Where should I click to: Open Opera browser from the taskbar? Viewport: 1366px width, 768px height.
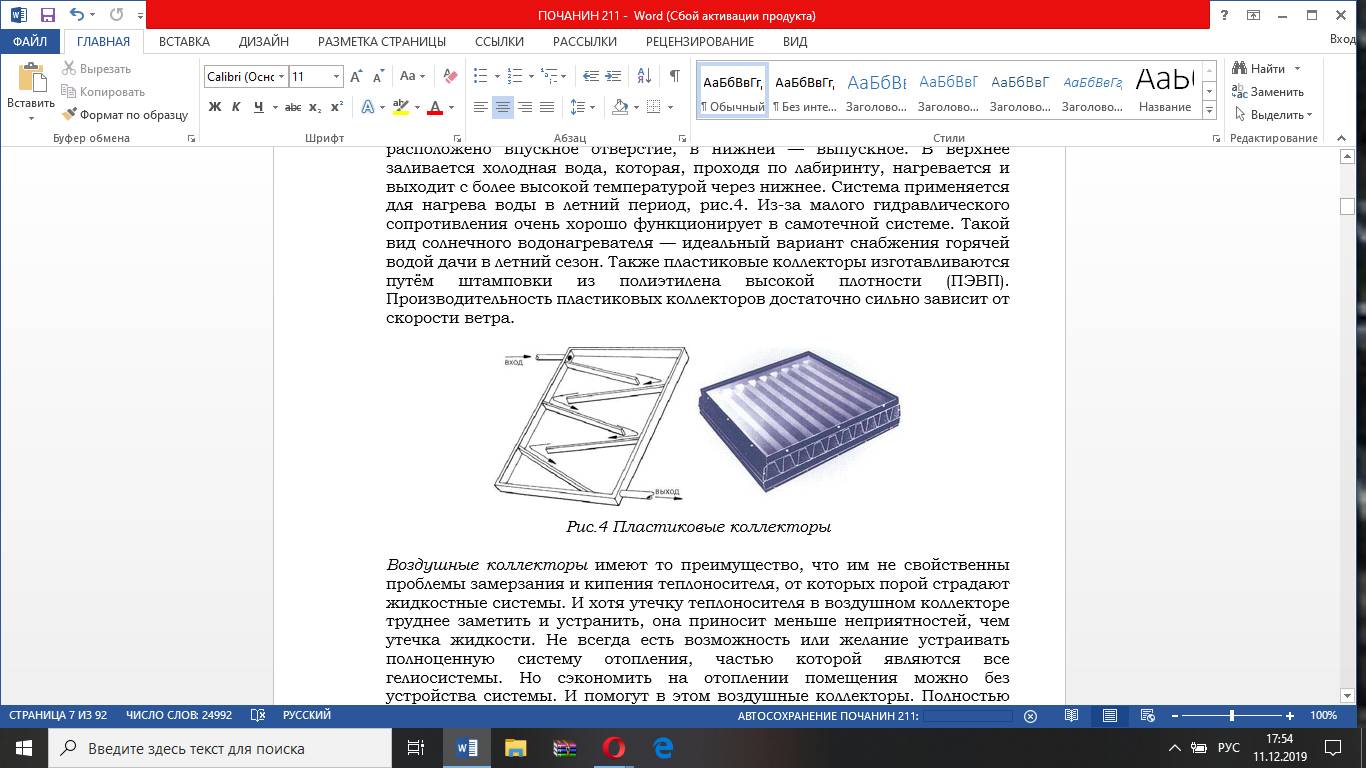coord(613,748)
